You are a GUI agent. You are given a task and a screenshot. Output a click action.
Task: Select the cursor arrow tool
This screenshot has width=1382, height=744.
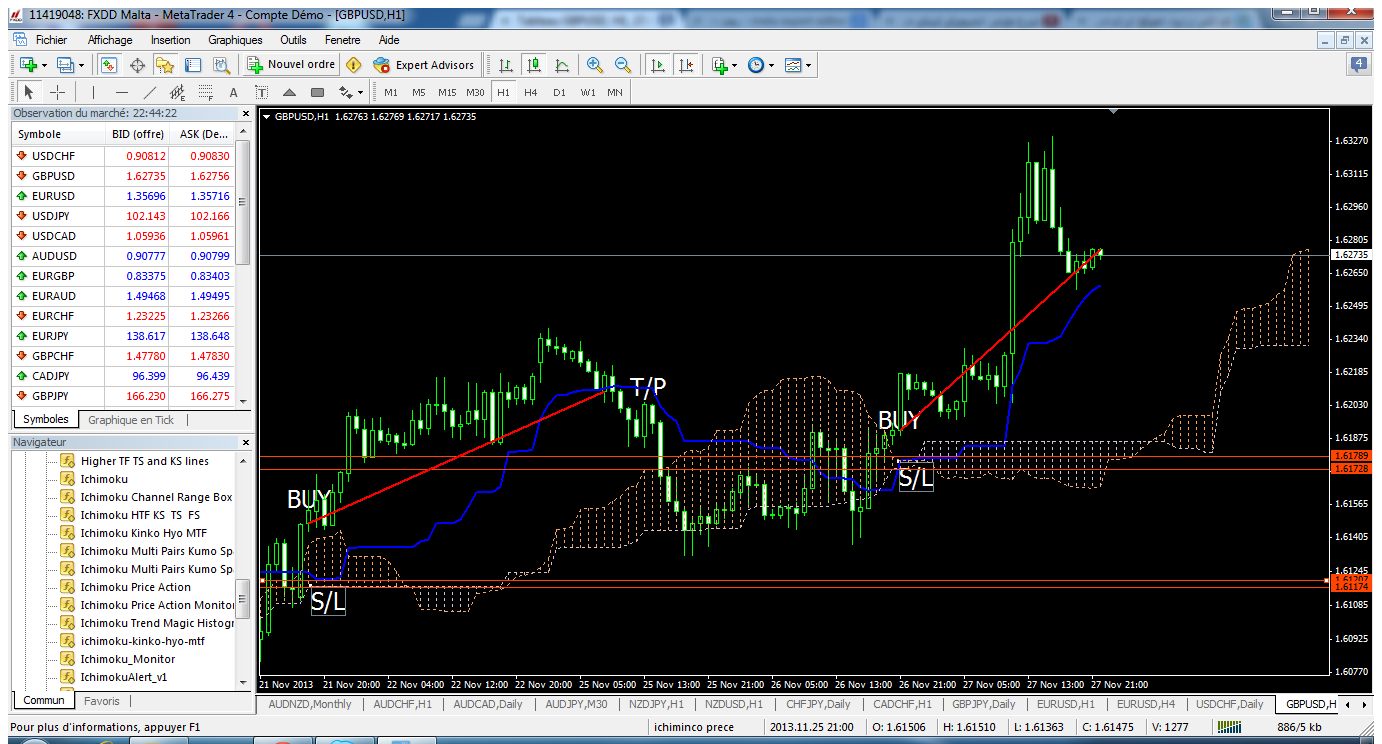tap(28, 92)
